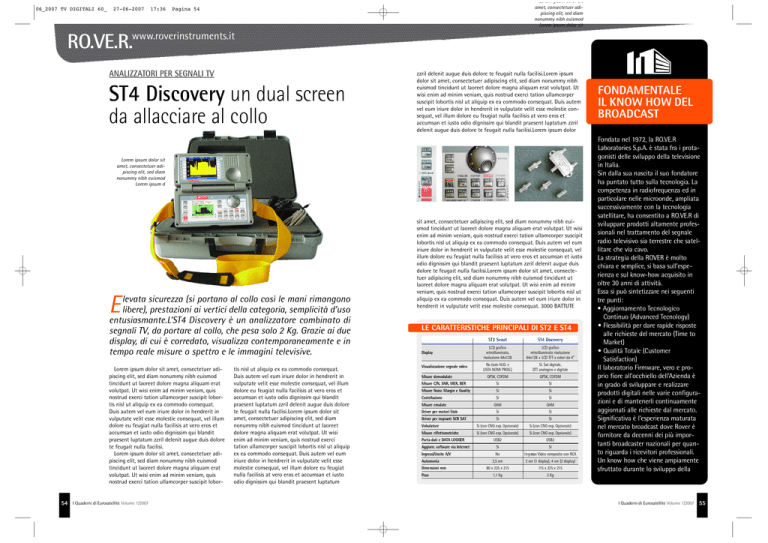Click the 'FONDAMENTALE IL KNOW HOW DEL BROADCAST' orange box
The height and width of the screenshot is (543, 768).
pos(649,101)
